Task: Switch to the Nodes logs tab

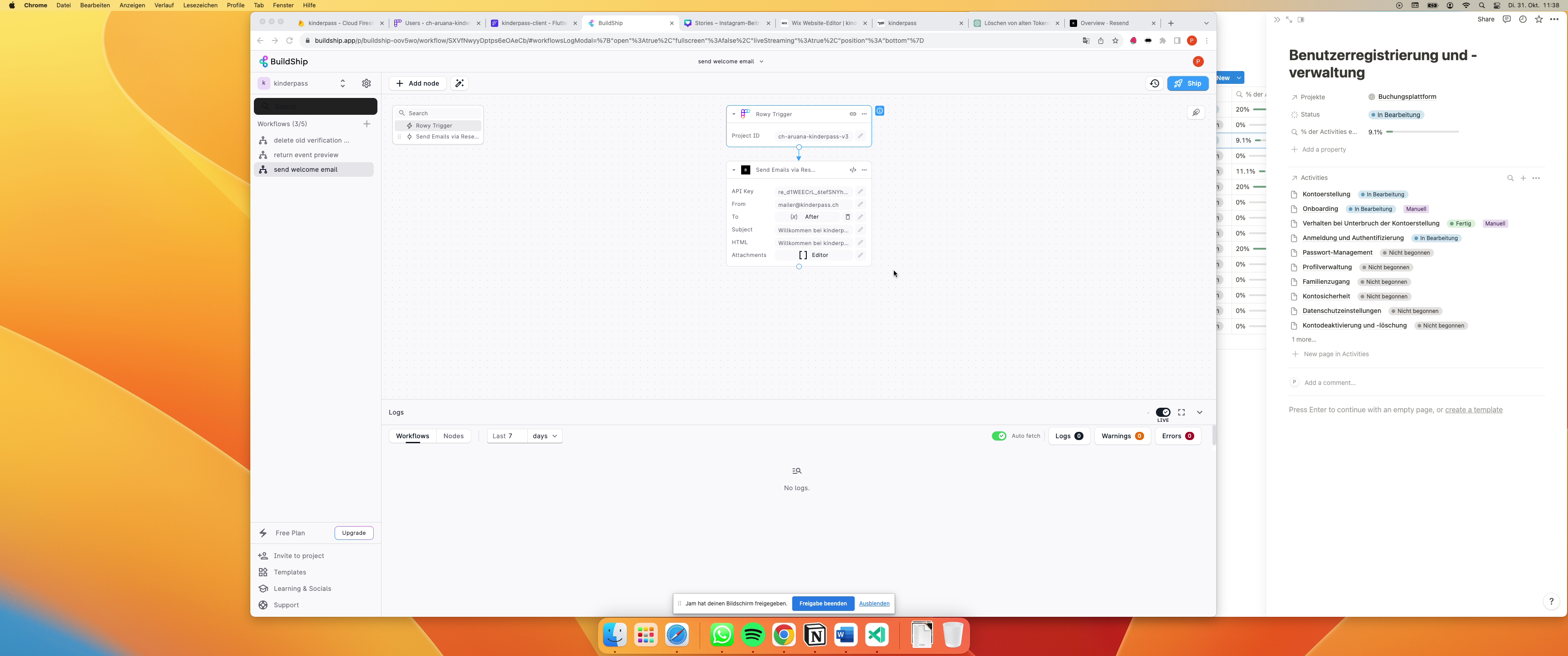Action: [x=454, y=436]
